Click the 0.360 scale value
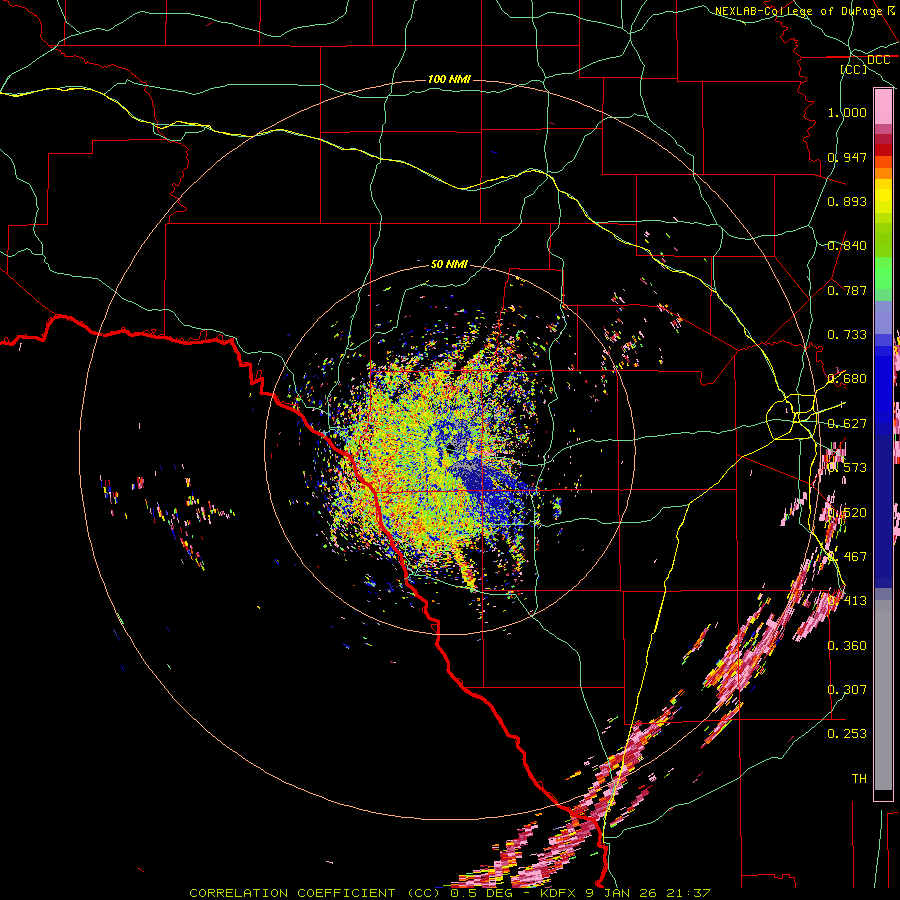 [x=847, y=646]
